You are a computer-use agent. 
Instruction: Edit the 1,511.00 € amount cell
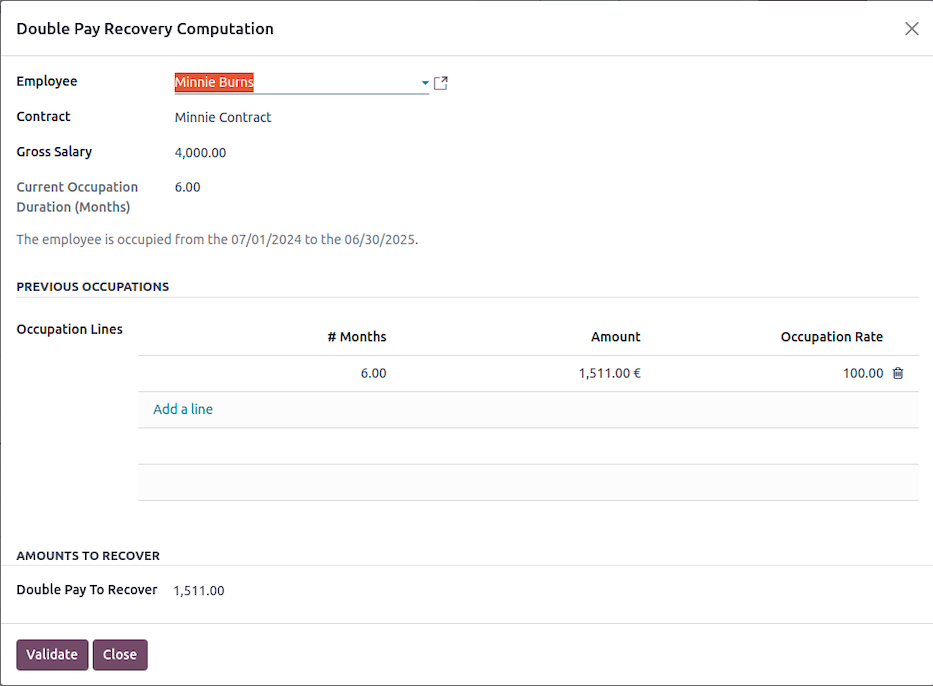608,373
